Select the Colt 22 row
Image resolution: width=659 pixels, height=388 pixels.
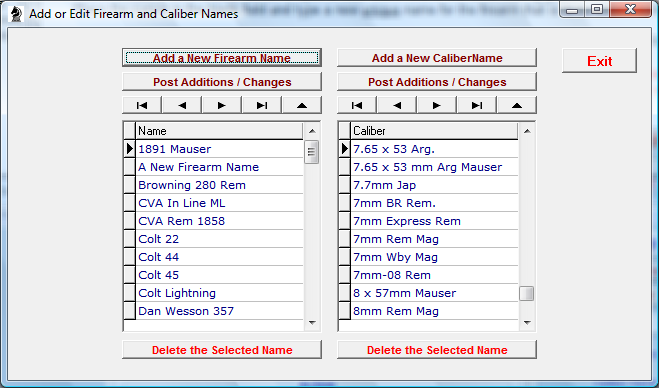pos(219,239)
